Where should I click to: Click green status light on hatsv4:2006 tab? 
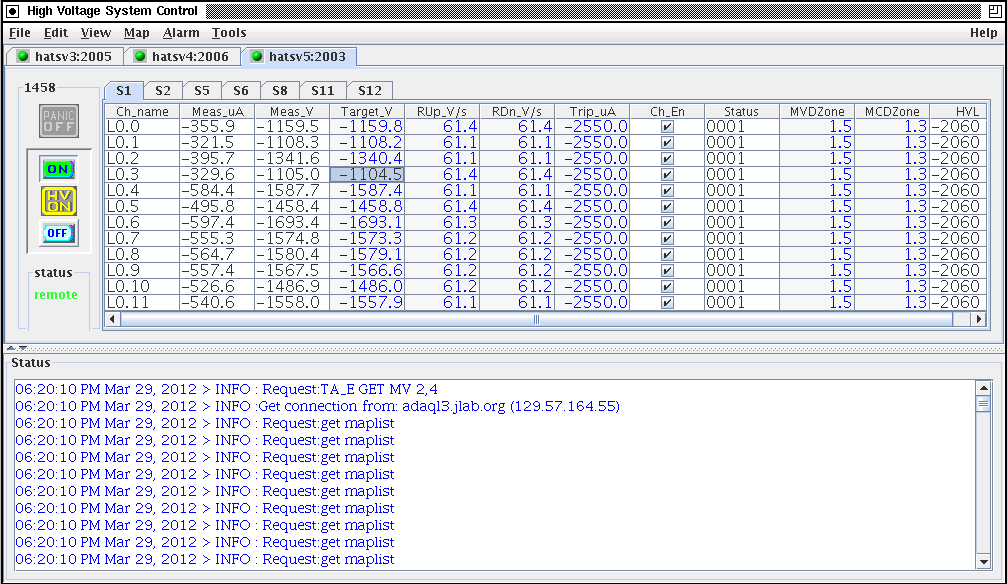click(x=140, y=56)
